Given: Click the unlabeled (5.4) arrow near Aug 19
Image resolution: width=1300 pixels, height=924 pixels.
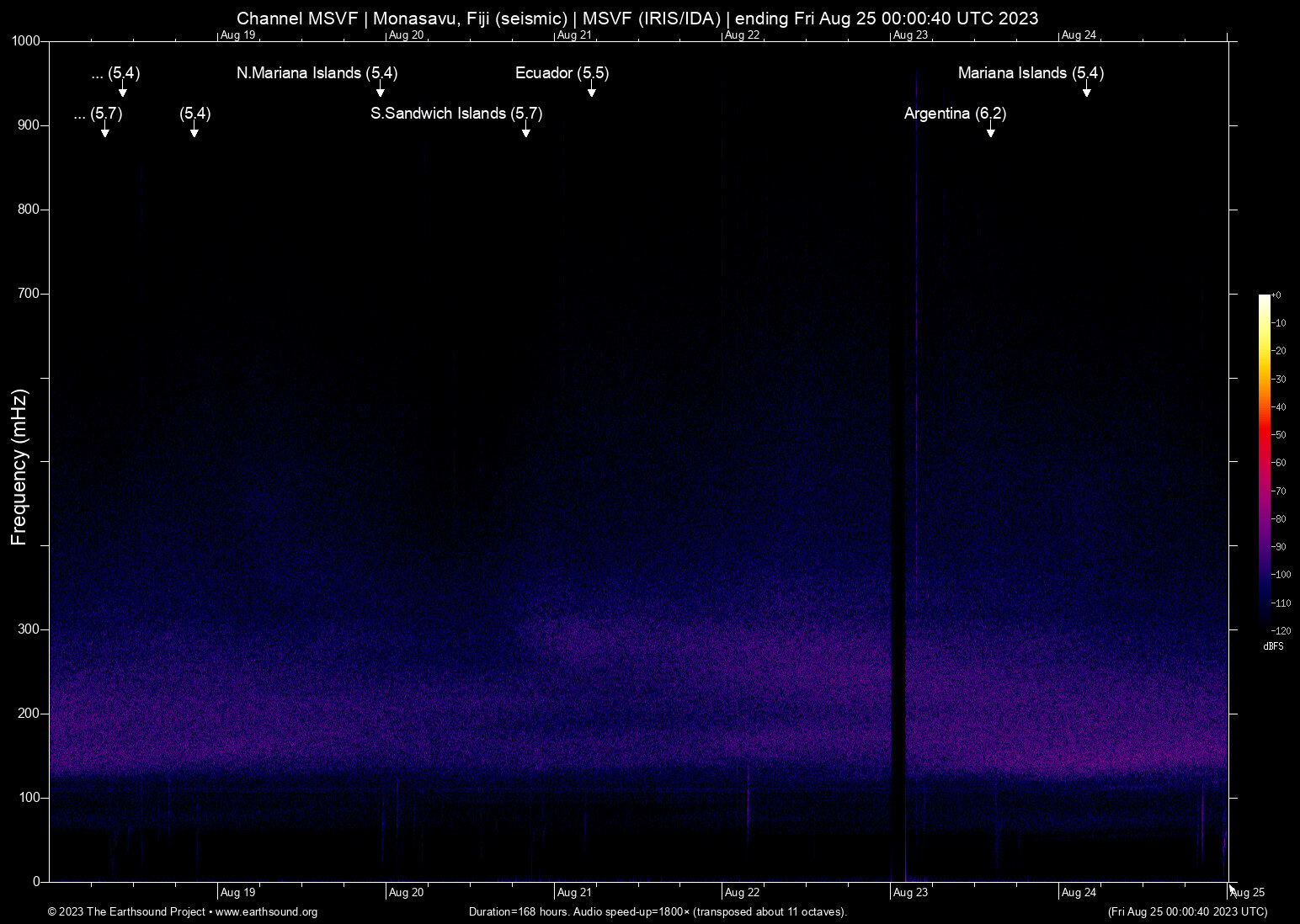Looking at the screenshot, I should (x=194, y=133).
